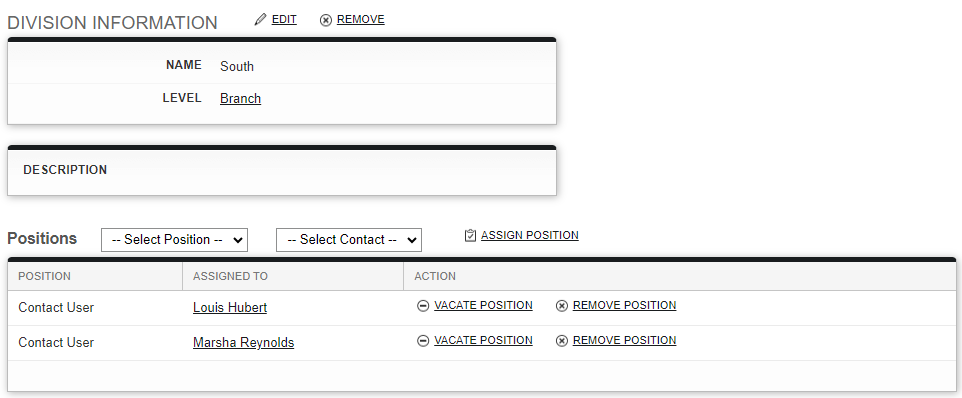Click the circled X icon beside REMOVE division
The height and width of the screenshot is (398, 962).
coord(326,20)
